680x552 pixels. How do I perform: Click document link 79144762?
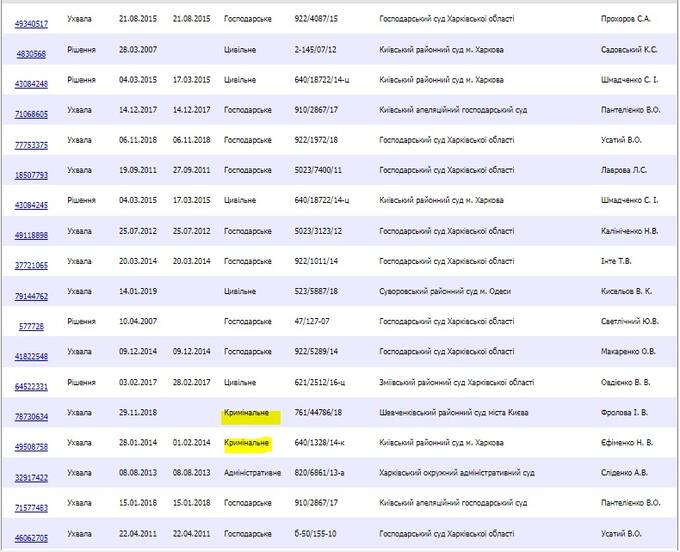point(31,296)
